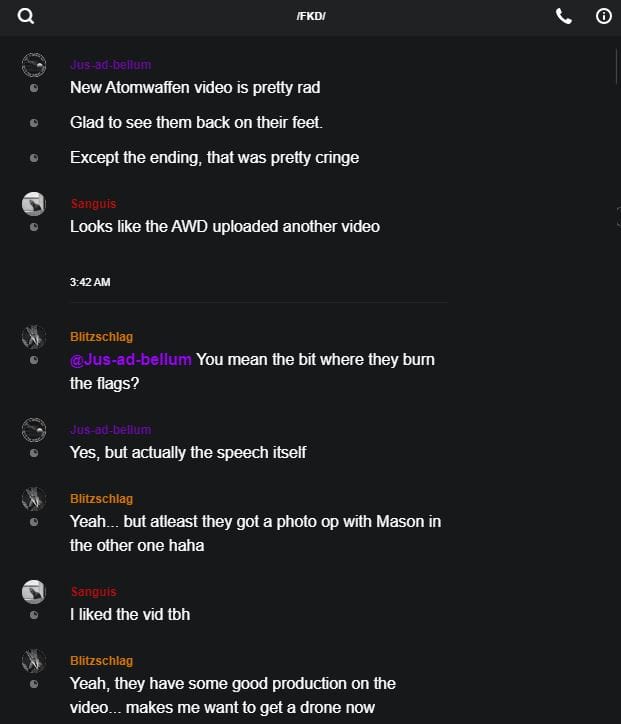This screenshot has height=724, width=621.
Task: Open the chat info icon
Action: (x=603, y=16)
